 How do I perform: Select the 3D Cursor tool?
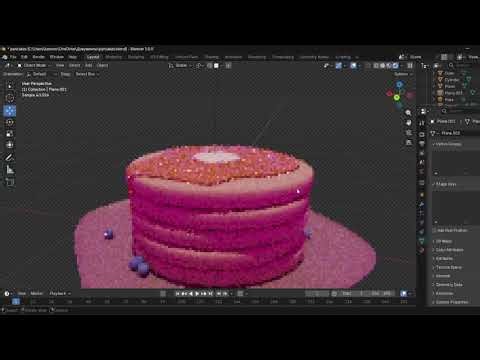tap(10, 98)
